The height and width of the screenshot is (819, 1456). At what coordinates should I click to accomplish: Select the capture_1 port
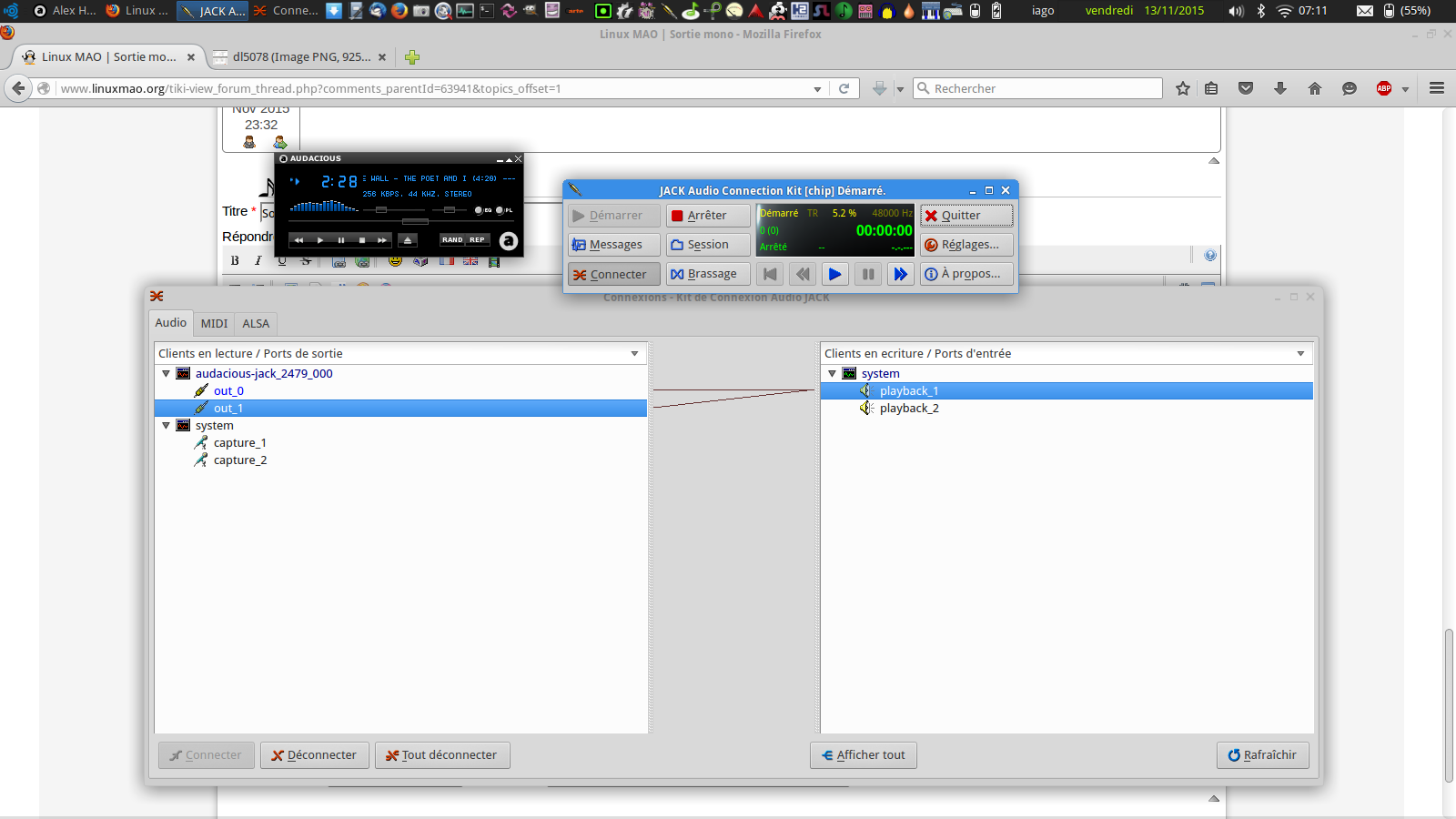[x=239, y=443]
